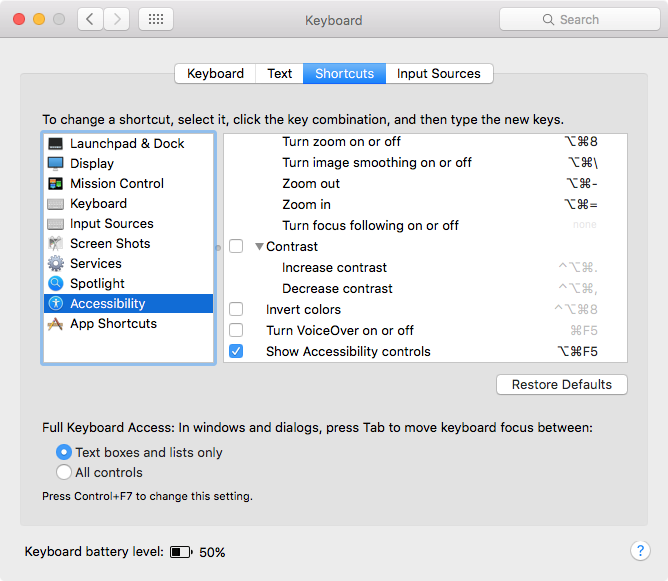Viewport: 668px width, 581px height.
Task: Click the Mission Control icon
Action: pos(55,184)
